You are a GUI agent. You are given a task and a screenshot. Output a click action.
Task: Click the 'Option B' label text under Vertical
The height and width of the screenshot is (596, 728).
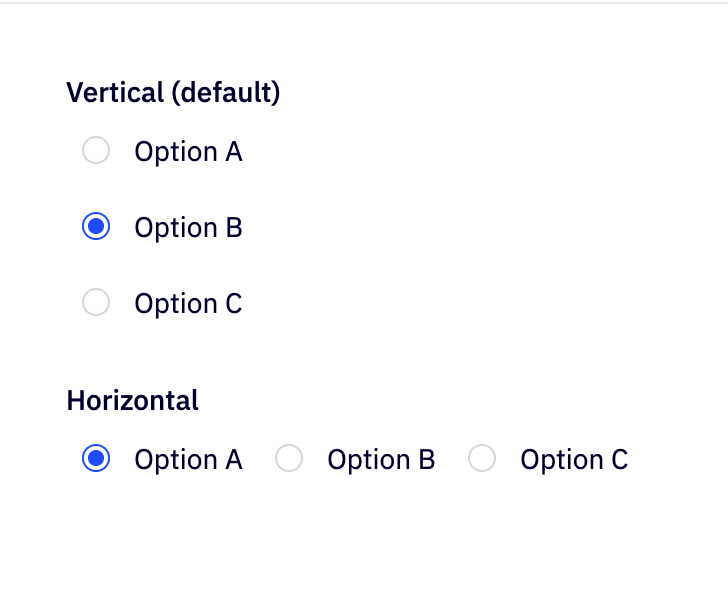click(188, 228)
